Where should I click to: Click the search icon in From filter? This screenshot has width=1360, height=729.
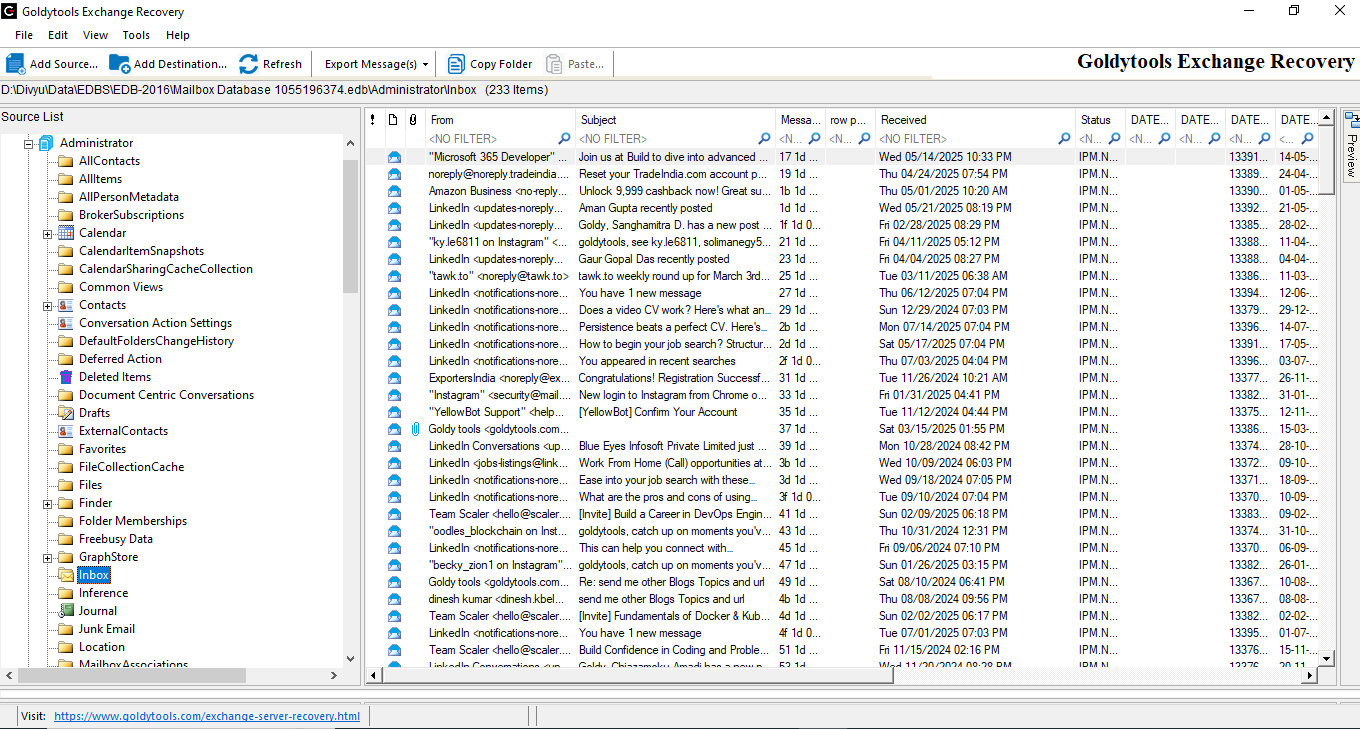coord(565,139)
